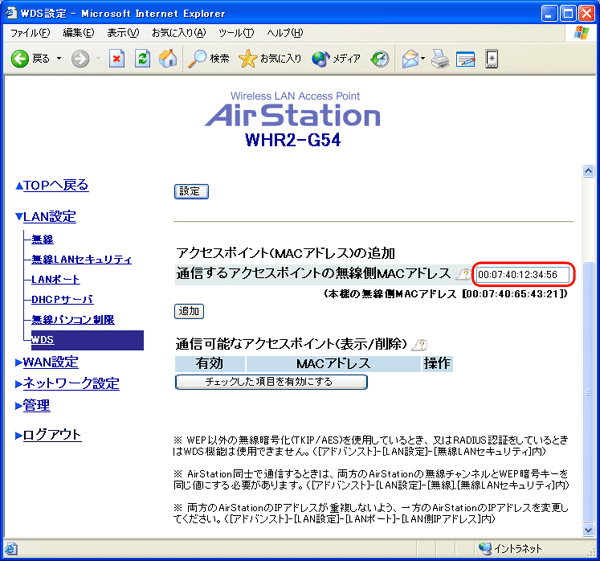Open Favorites (お気に入り) star toolbar button
This screenshot has height=561, width=600.
click(x=270, y=59)
